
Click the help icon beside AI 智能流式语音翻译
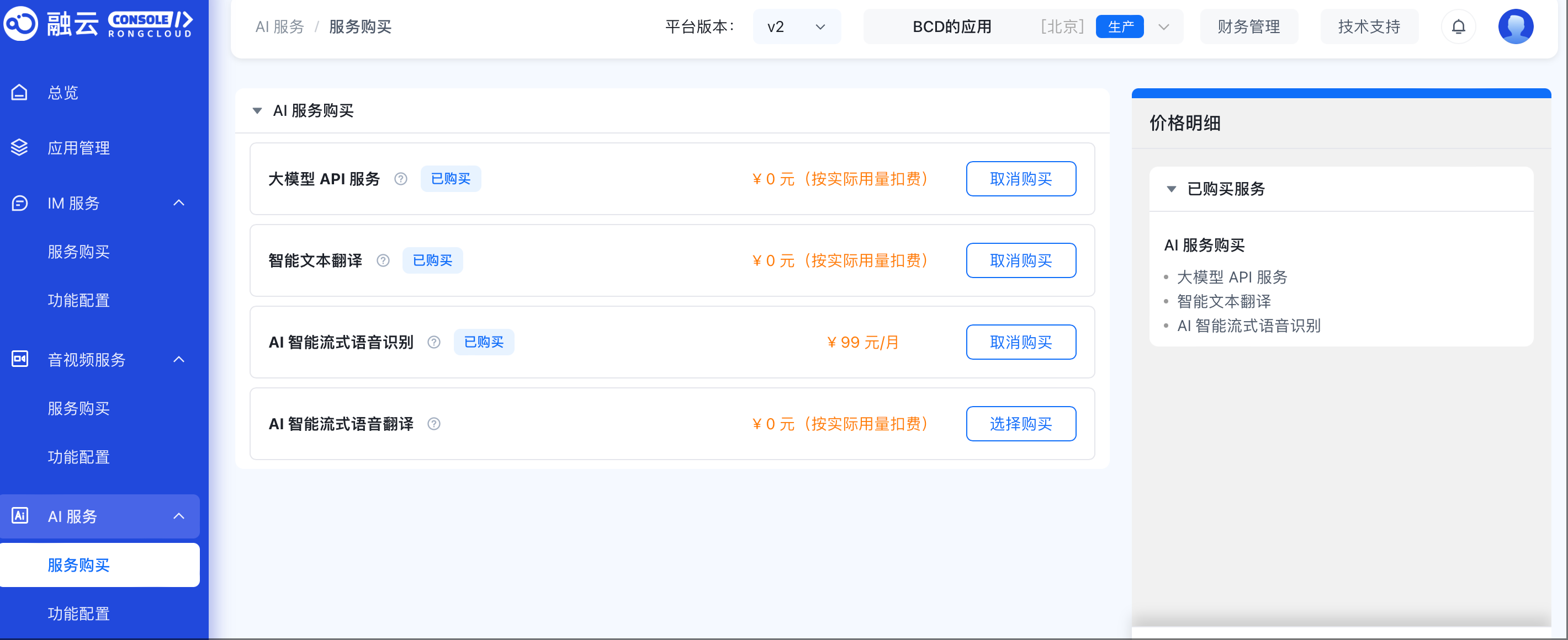434,423
